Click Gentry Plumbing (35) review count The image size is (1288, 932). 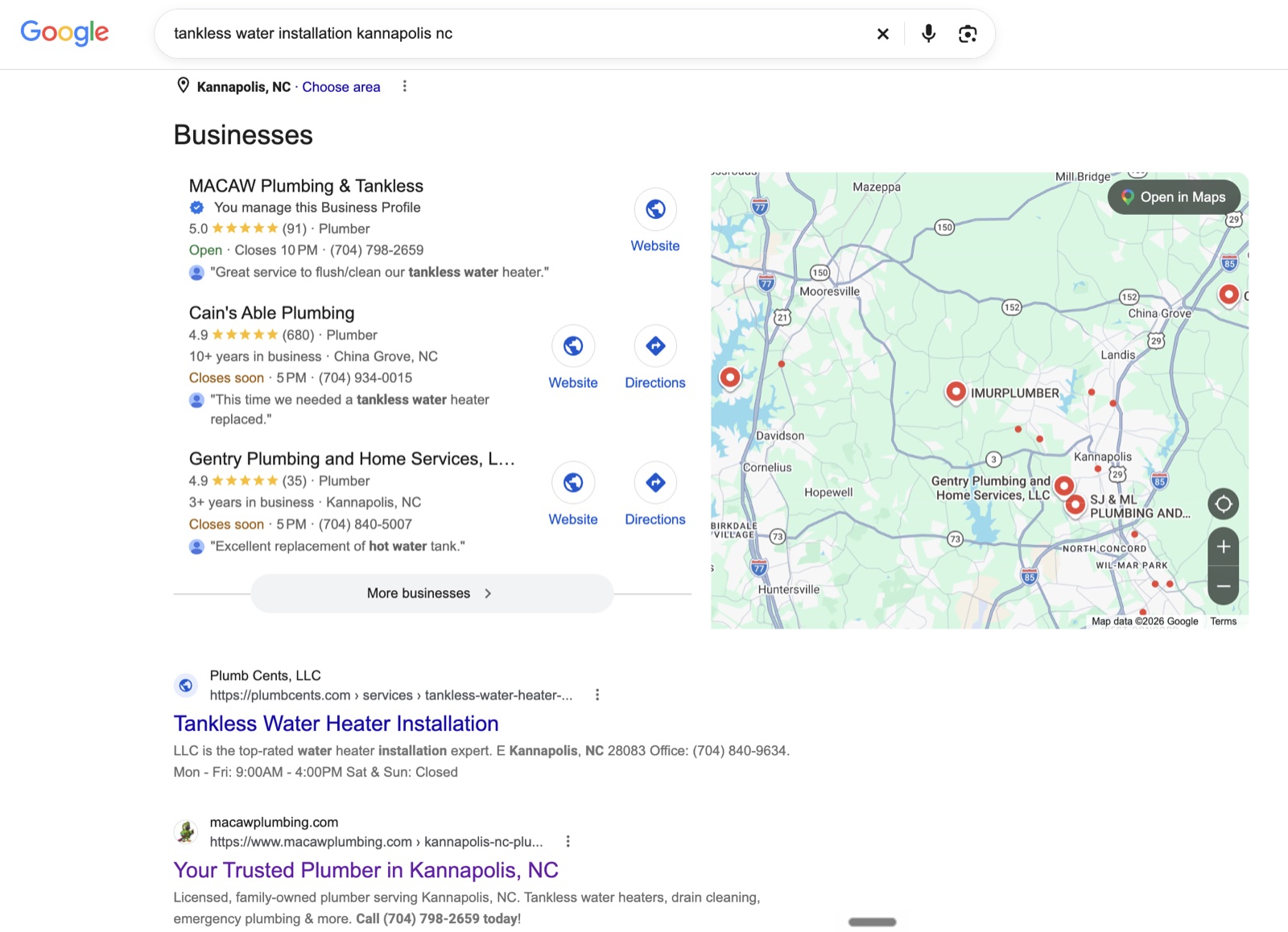(x=295, y=480)
